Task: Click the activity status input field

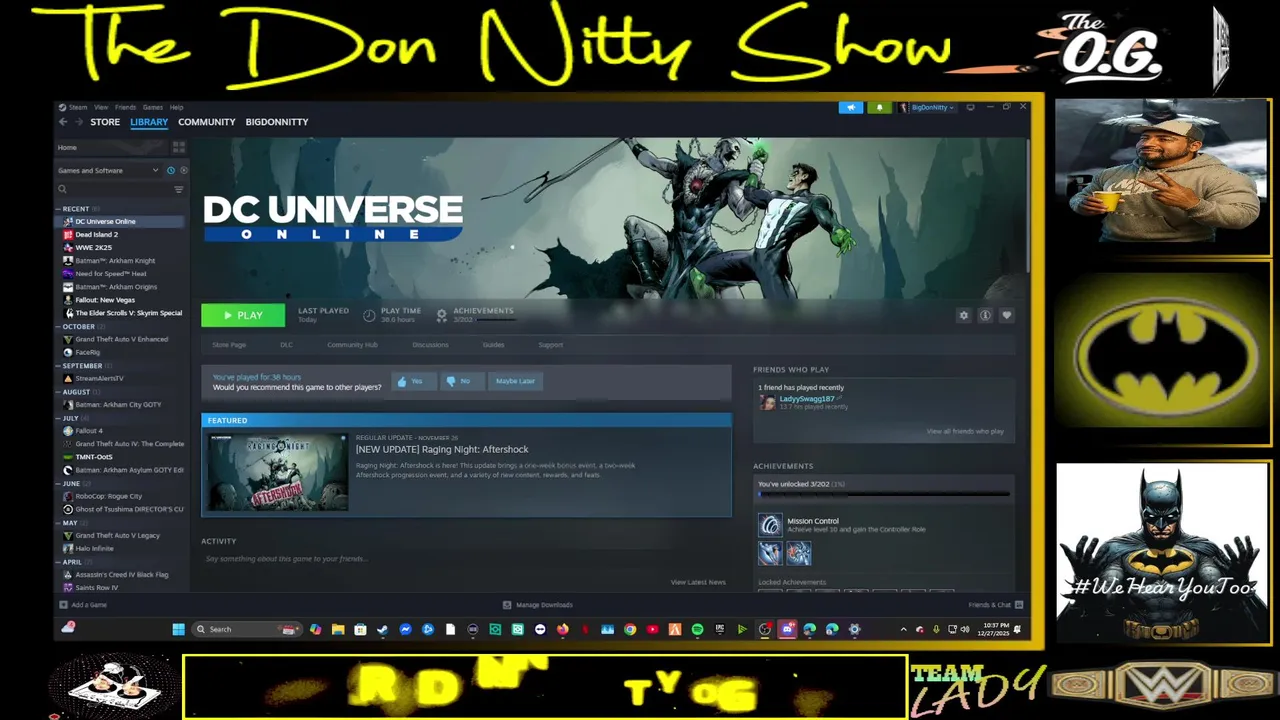Action: 466,559
